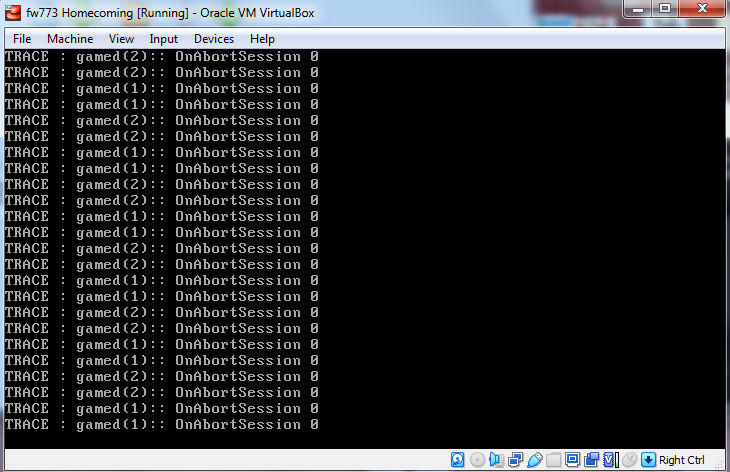
Task: Click the USB devices status icon
Action: pos(534,460)
